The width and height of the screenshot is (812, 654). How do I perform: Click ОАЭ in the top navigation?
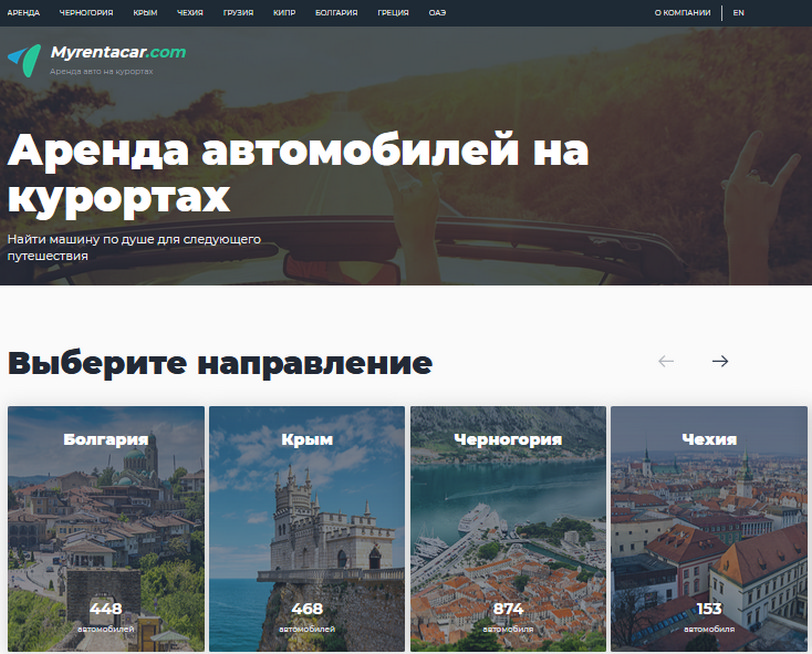(437, 13)
